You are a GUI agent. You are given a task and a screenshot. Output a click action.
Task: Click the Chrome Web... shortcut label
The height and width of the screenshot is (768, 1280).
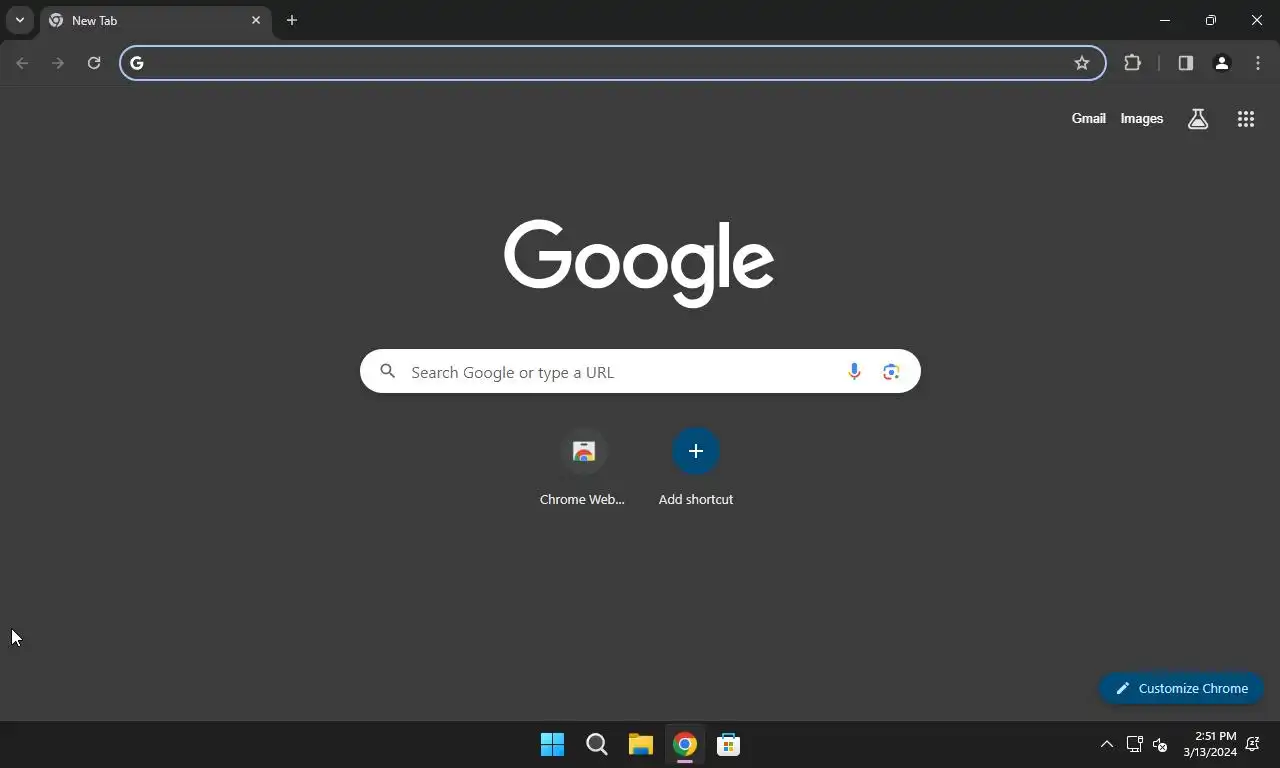582,499
